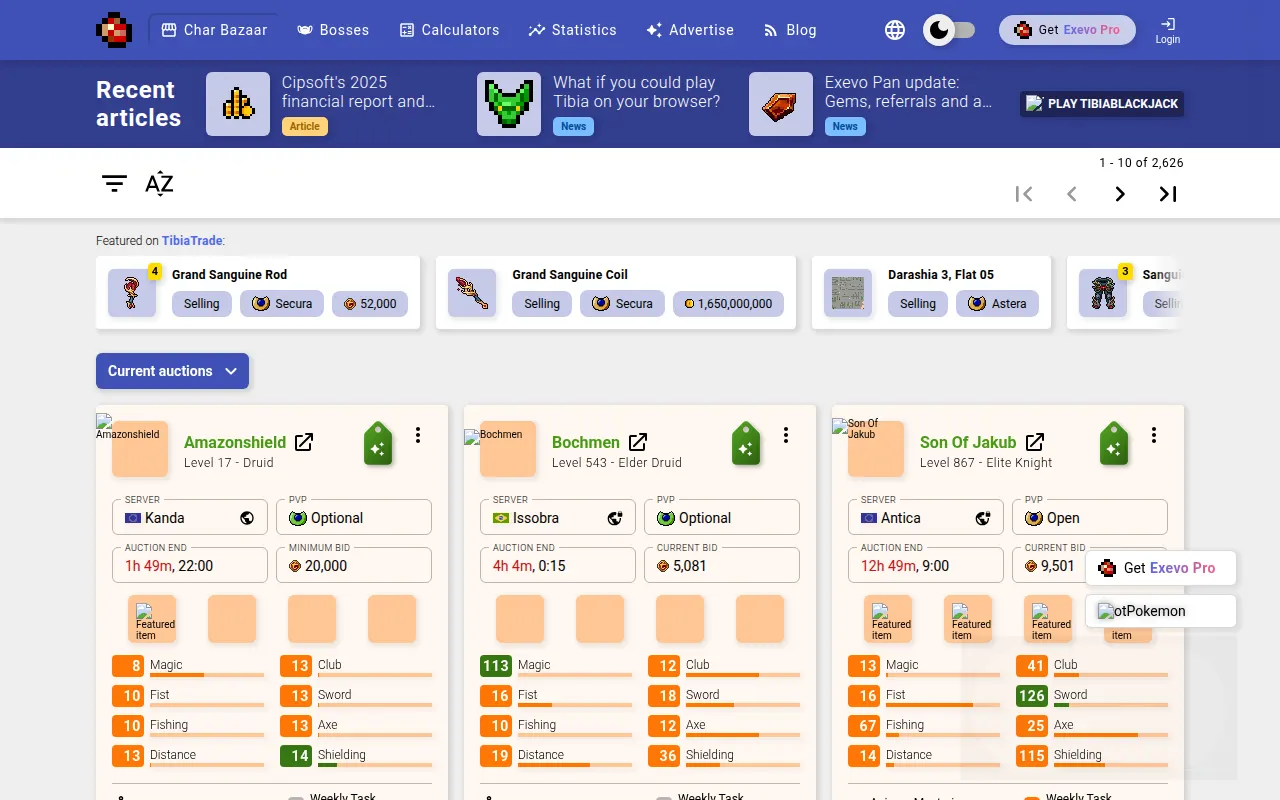Open the Advertise page
Image resolution: width=1280 pixels, height=800 pixels.
pyautogui.click(x=690, y=30)
